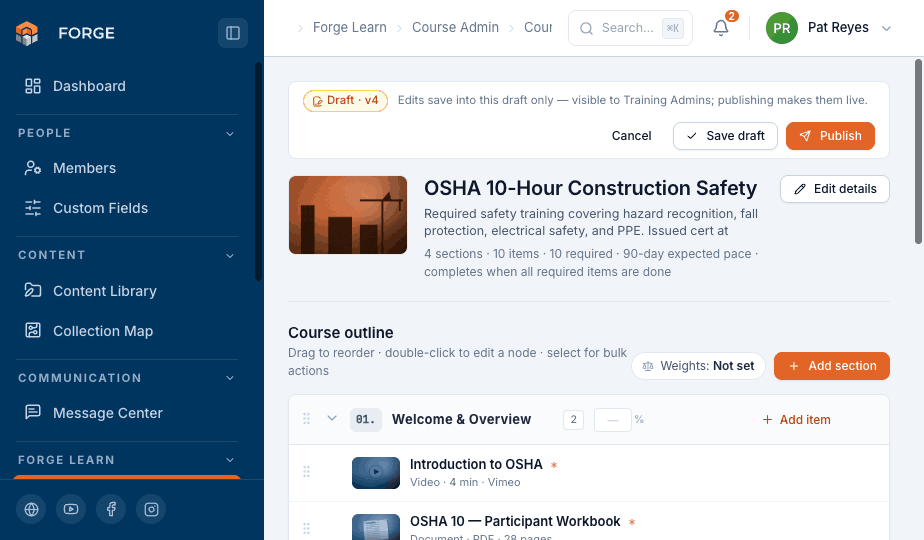Click the required asterisk beside Introduction to OSHA

(554, 465)
